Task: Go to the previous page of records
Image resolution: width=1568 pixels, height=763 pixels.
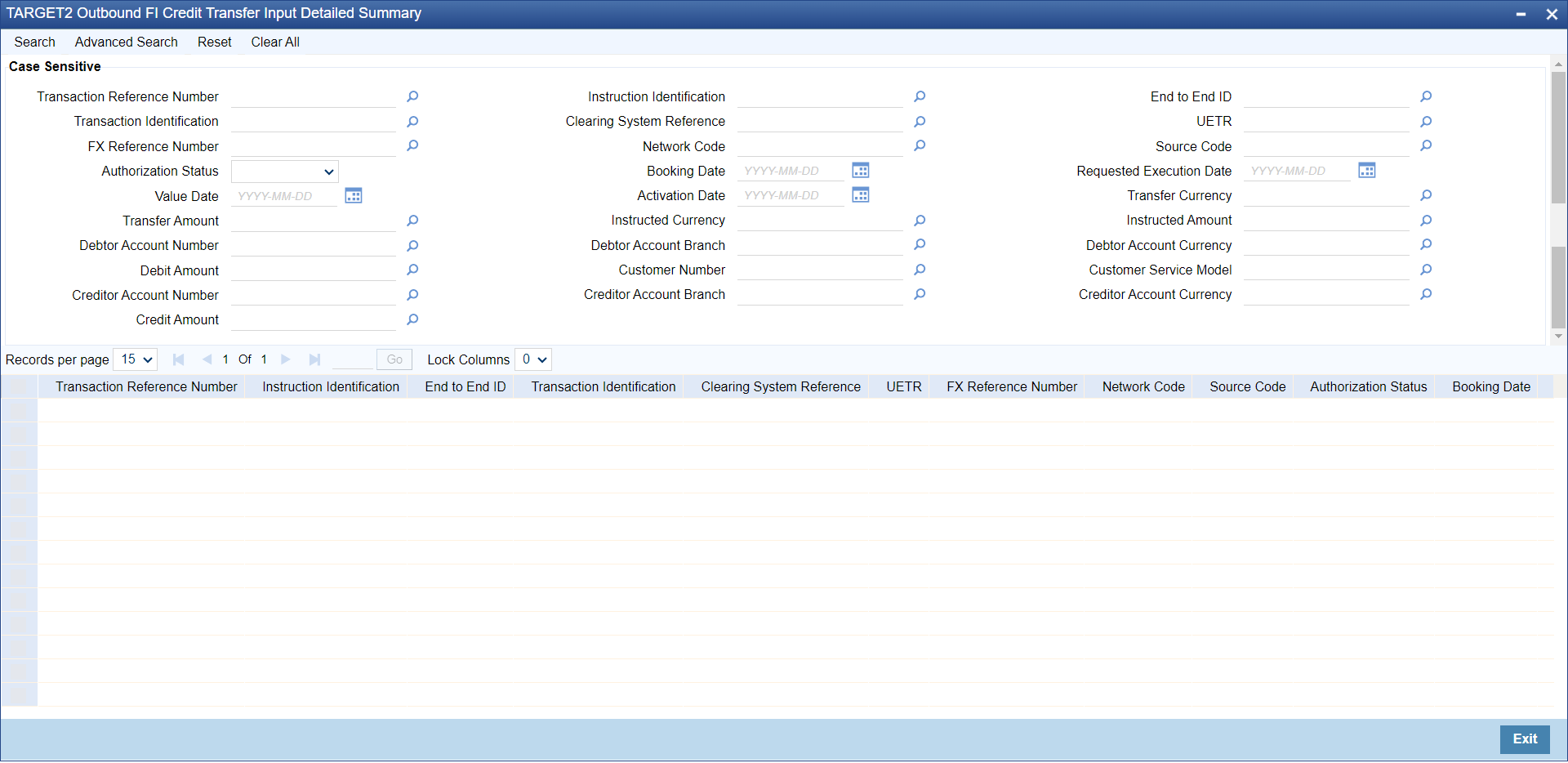Action: 207,359
